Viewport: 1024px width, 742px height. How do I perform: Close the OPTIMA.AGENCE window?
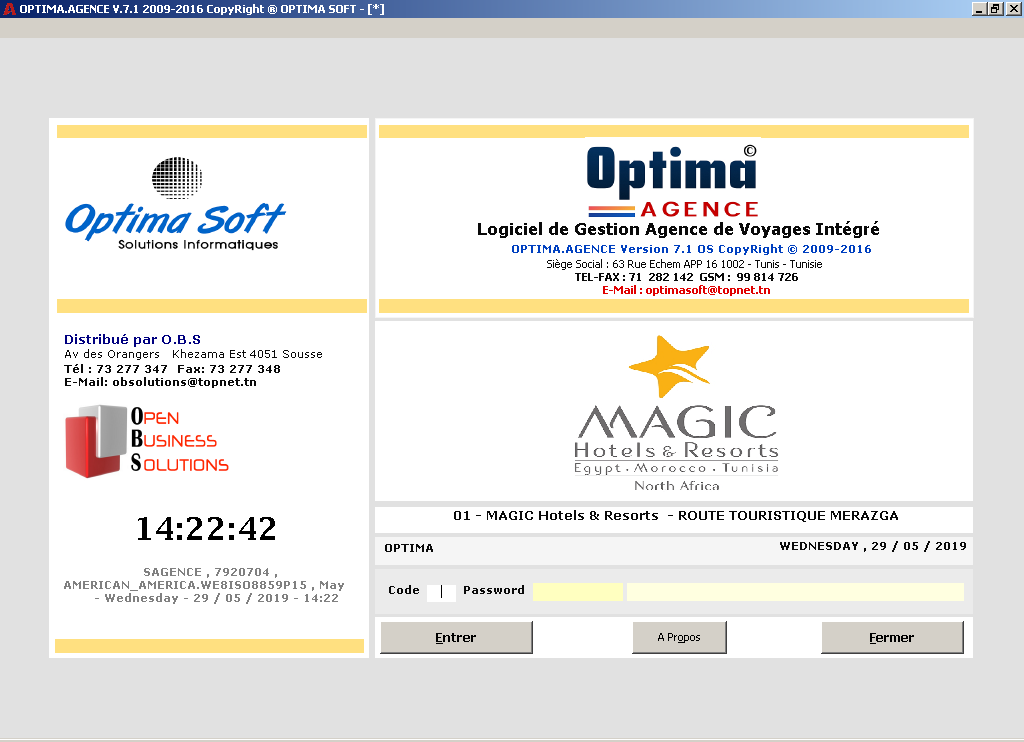[1012, 8]
